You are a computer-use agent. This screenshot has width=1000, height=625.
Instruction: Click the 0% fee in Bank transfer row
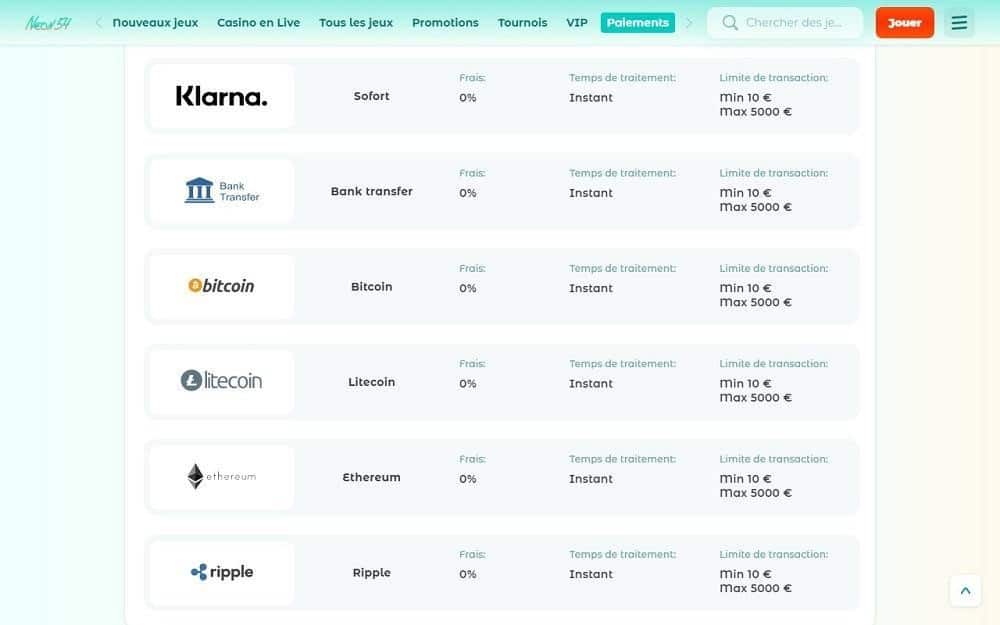tap(467, 193)
